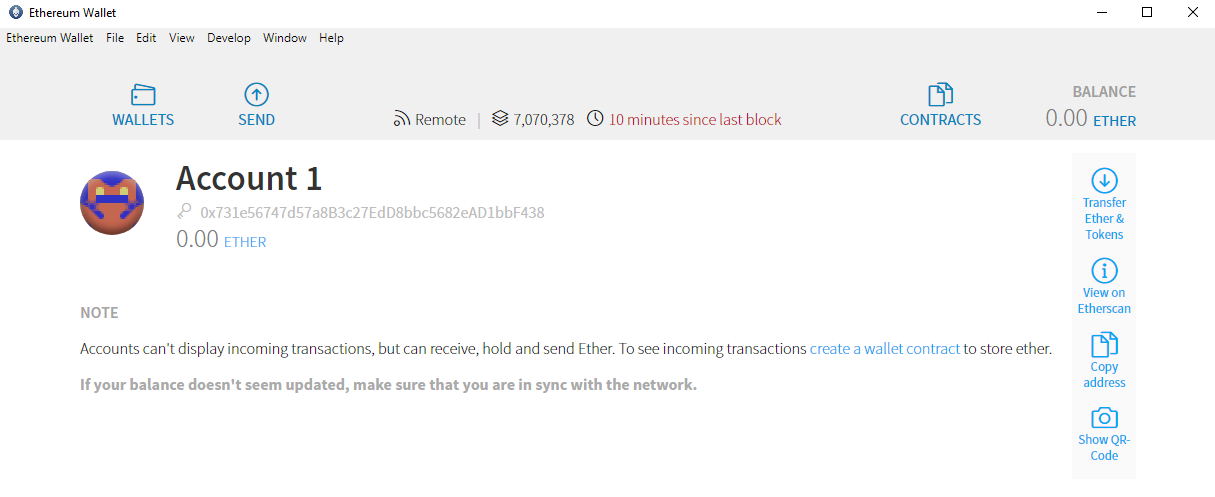This screenshot has width=1215, height=497.
Task: Click the key icon beside the address
Action: [x=184, y=211]
